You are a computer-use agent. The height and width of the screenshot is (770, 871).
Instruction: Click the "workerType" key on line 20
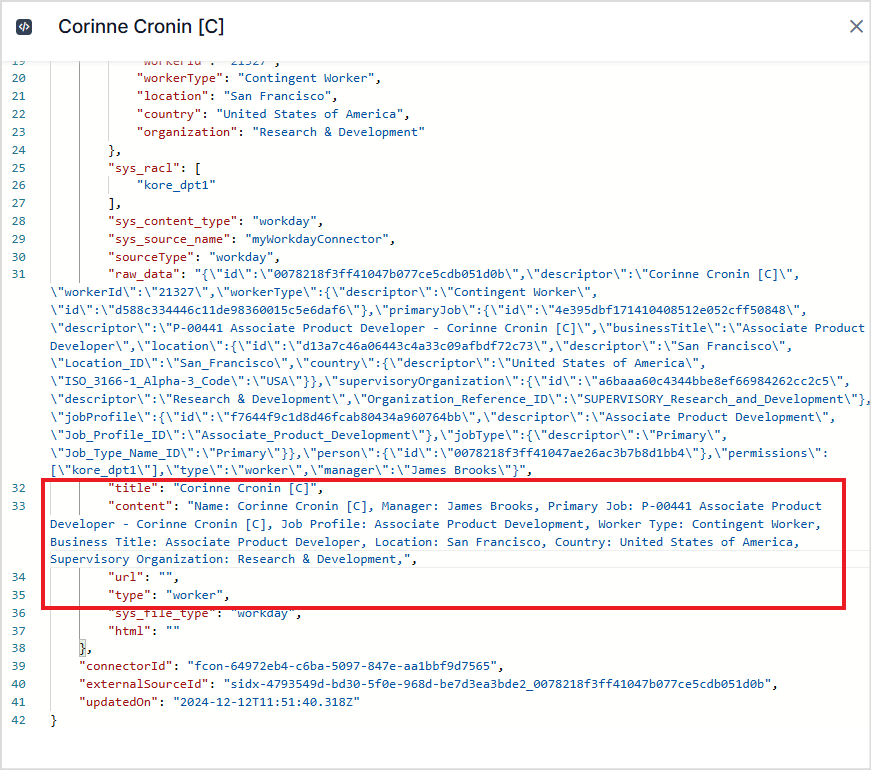point(175,78)
